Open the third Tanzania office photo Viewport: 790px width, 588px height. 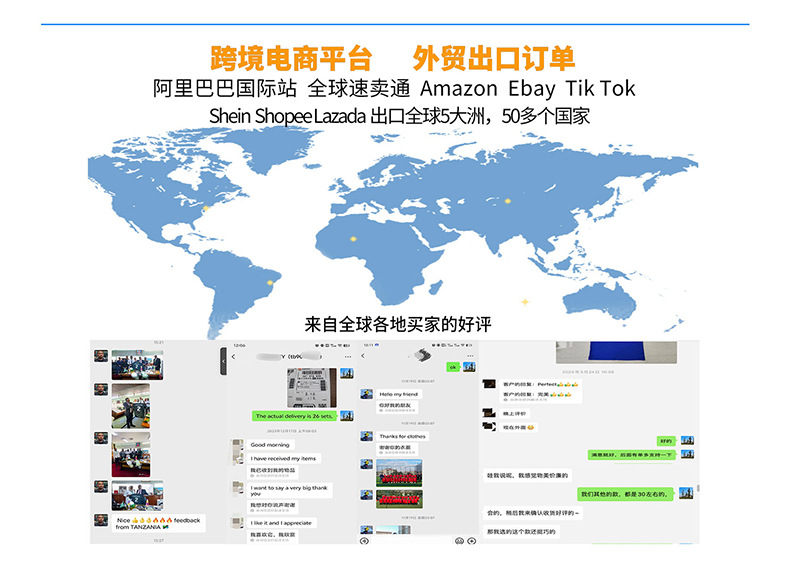pos(130,454)
